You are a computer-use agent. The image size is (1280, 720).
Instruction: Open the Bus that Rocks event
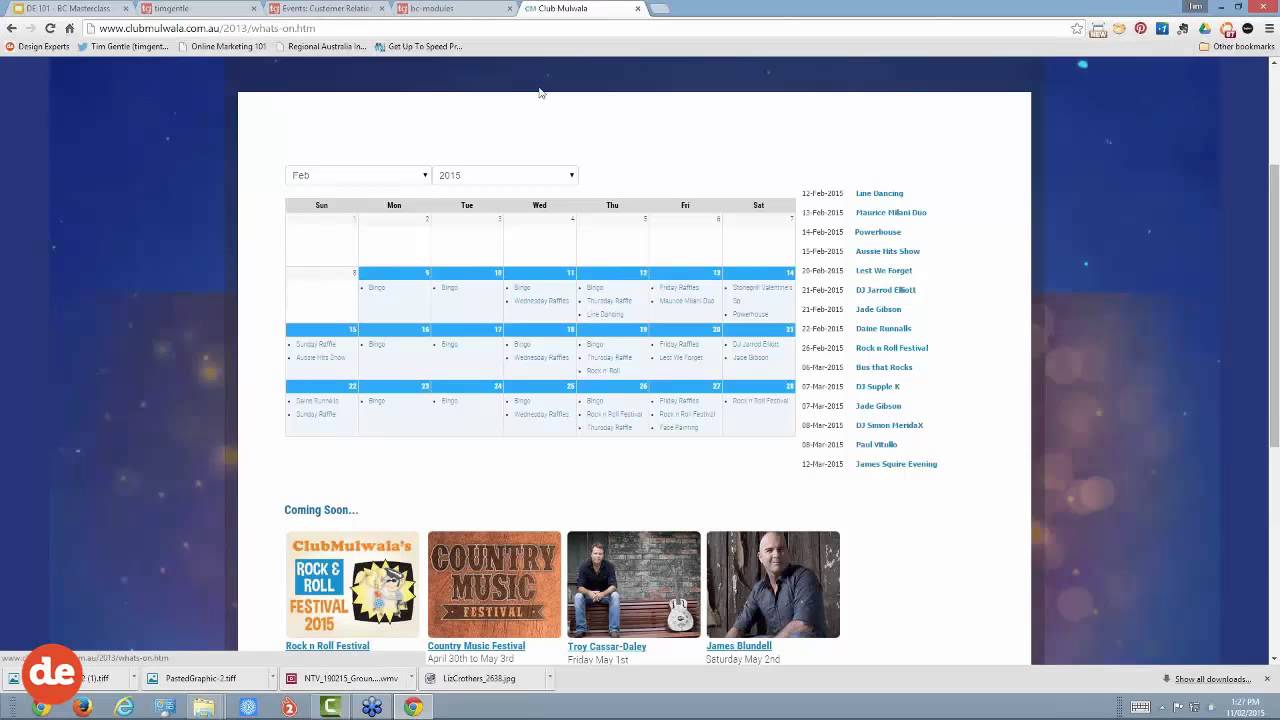tap(884, 367)
